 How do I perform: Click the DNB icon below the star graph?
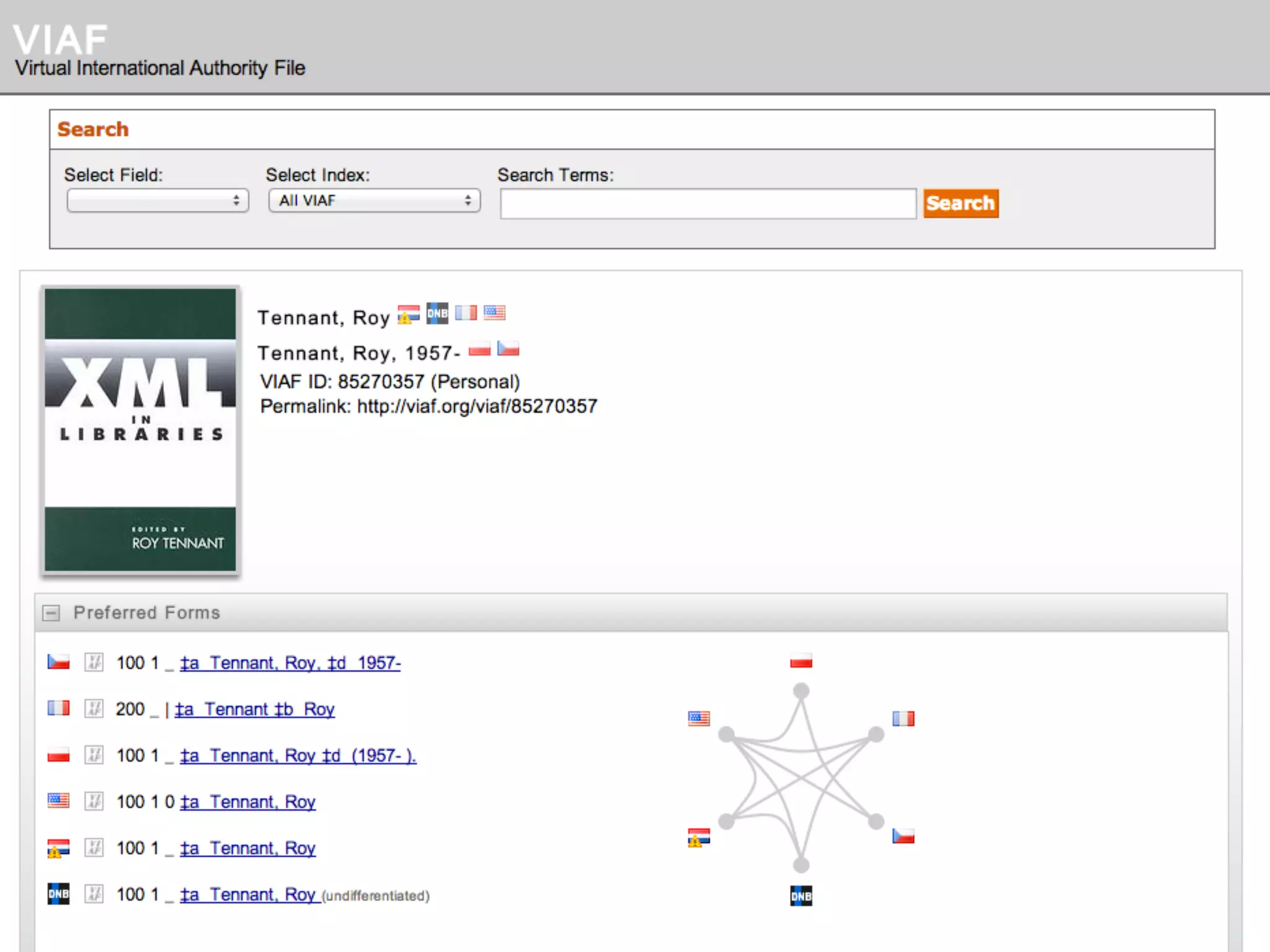[x=801, y=896]
